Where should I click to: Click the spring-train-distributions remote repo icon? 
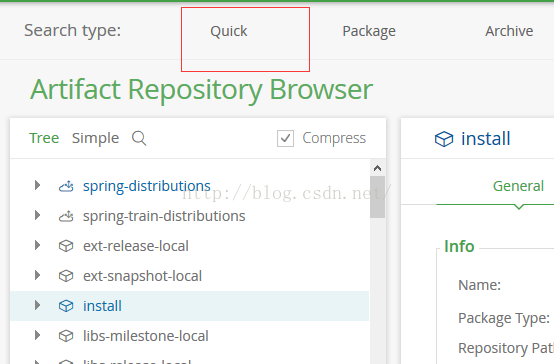[x=66, y=216]
